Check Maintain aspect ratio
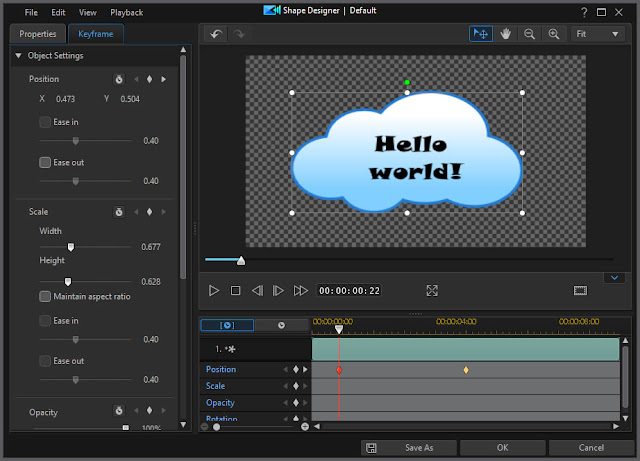 (45, 296)
